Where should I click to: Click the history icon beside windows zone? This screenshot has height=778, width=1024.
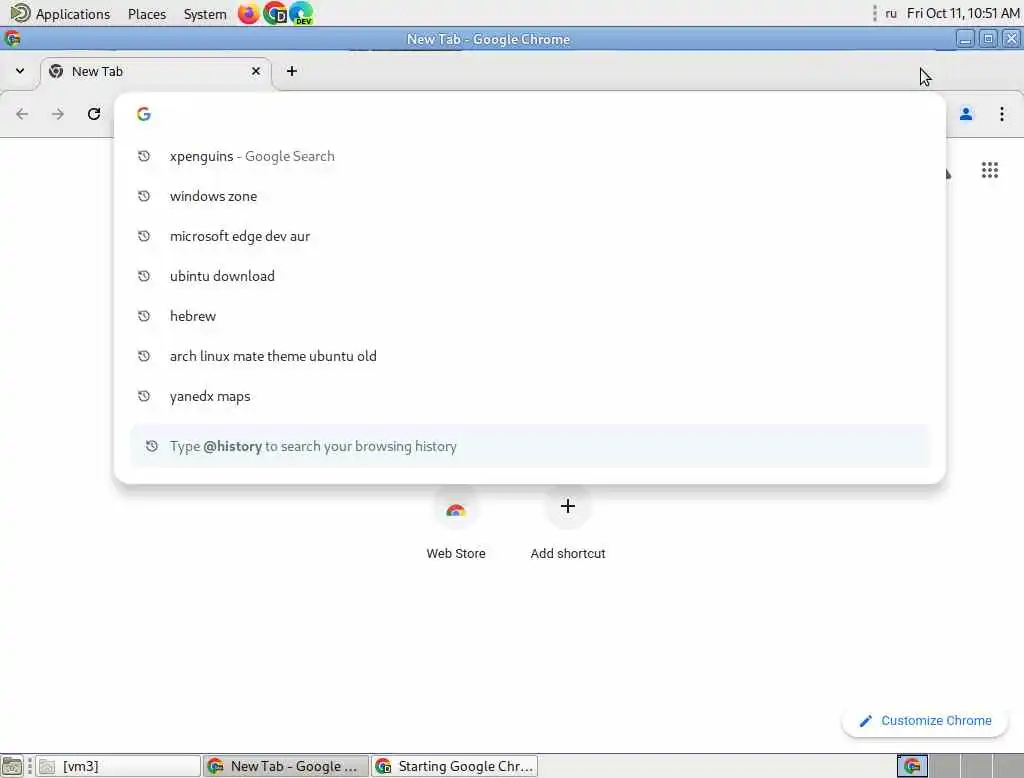[x=144, y=196]
